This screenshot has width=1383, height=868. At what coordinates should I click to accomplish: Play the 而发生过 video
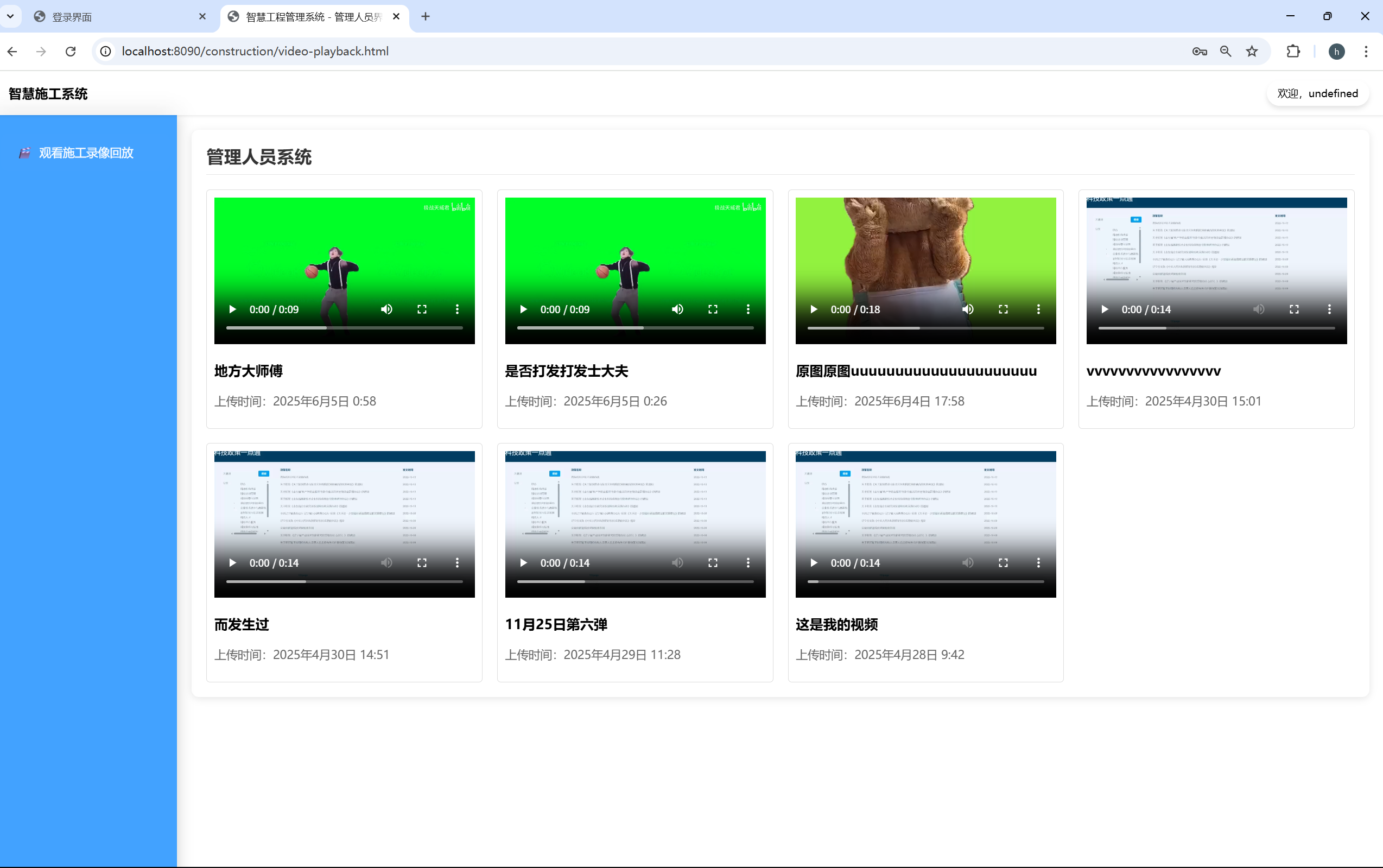tap(232, 562)
